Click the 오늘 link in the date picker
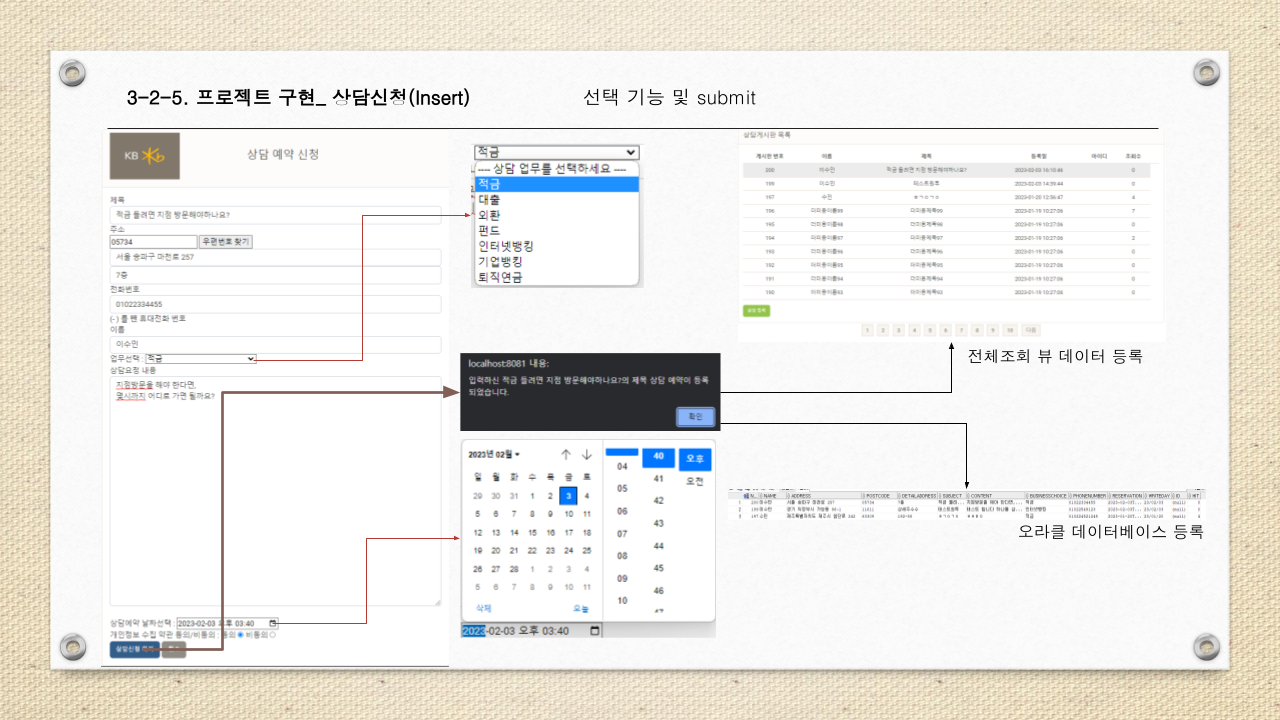Screen dimensions: 1280x720 (580, 607)
